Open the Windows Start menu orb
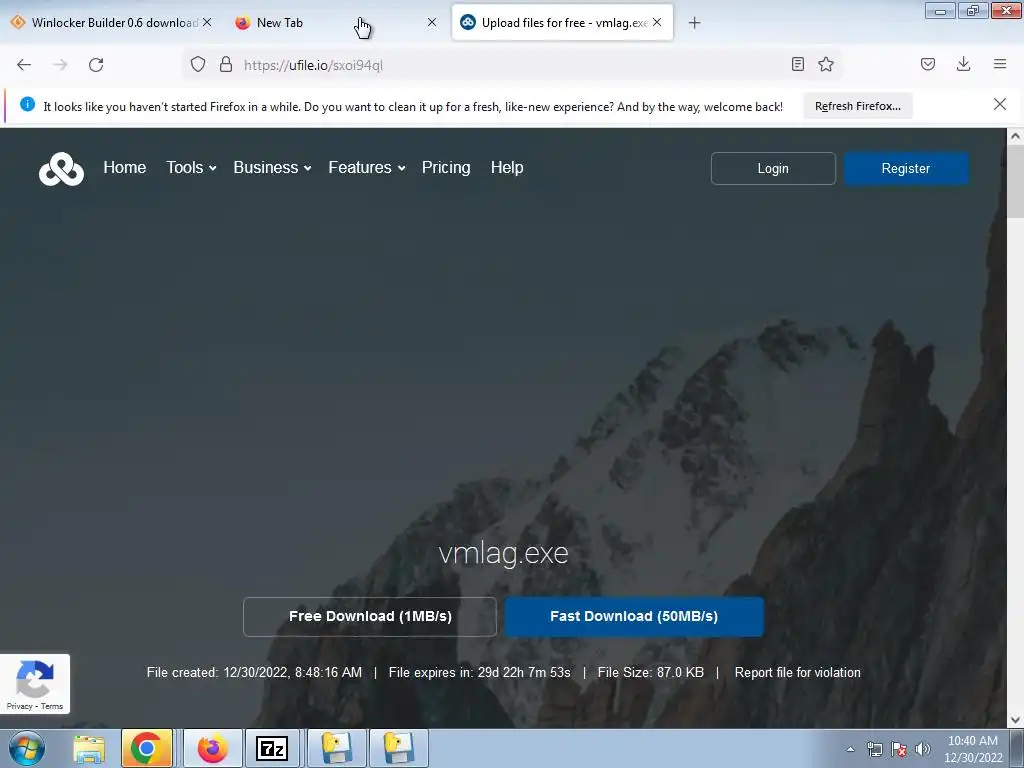This screenshot has height=768, width=1024. coord(27,748)
